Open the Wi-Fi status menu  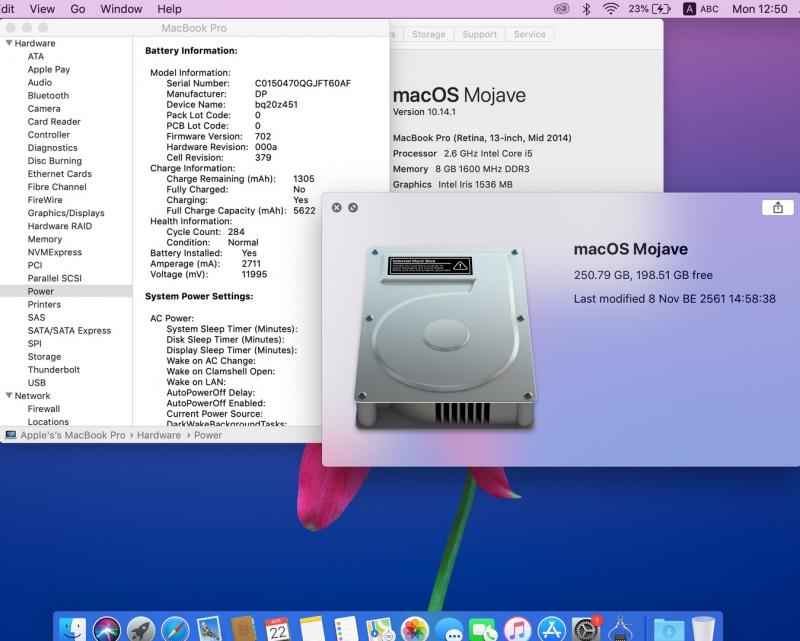click(610, 9)
